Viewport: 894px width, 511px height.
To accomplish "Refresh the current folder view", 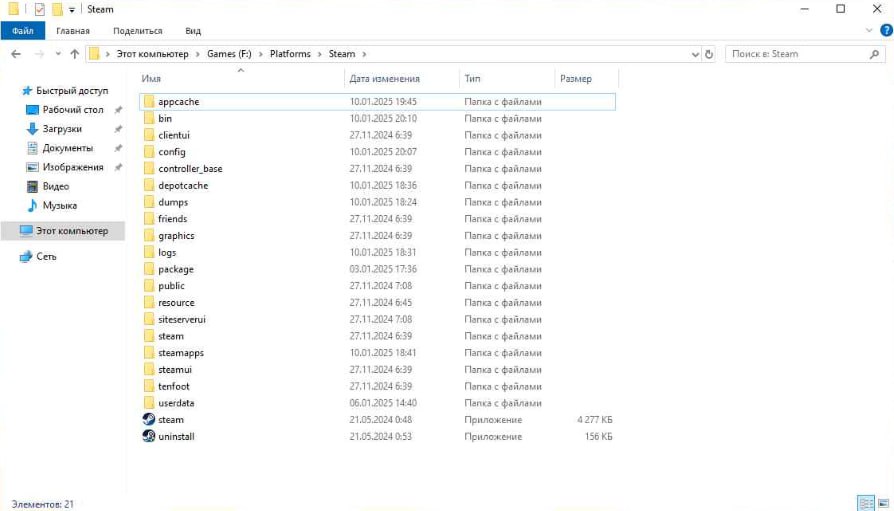I will (709, 54).
